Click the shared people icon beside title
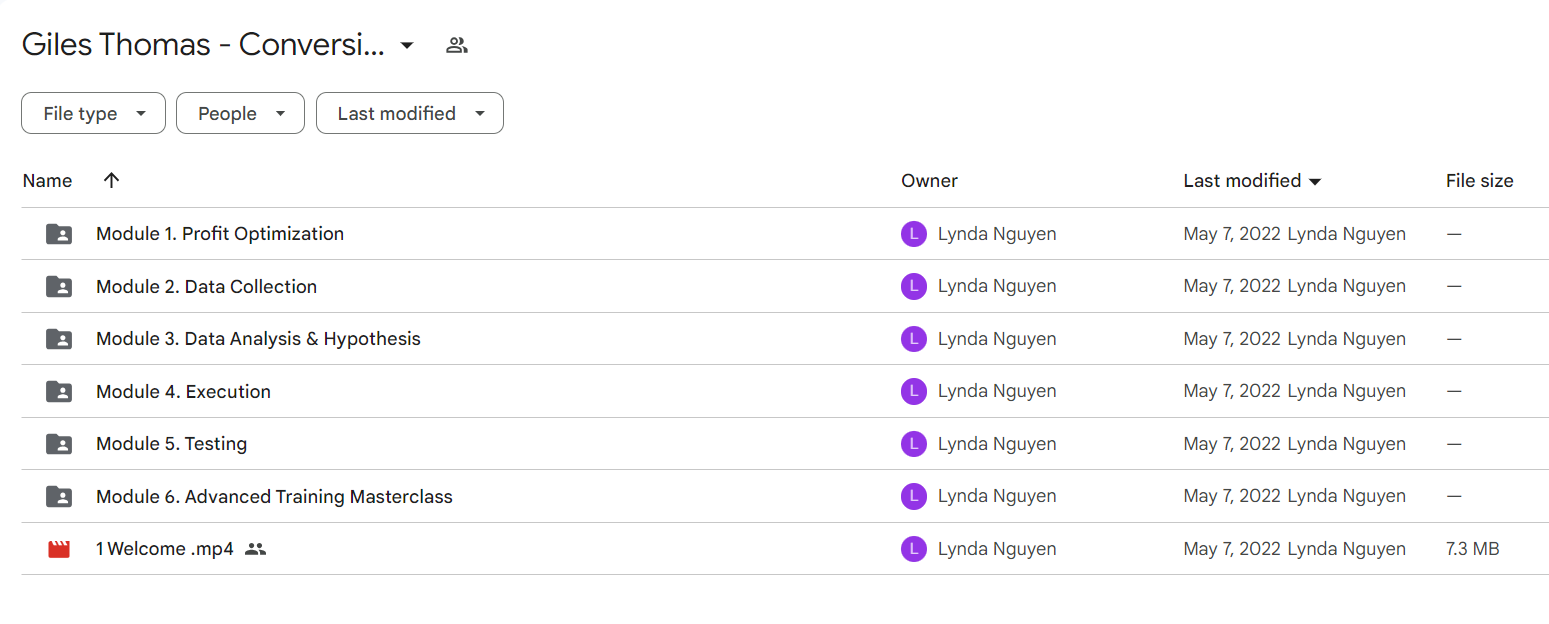Viewport: 1549px width, 624px height. (457, 45)
